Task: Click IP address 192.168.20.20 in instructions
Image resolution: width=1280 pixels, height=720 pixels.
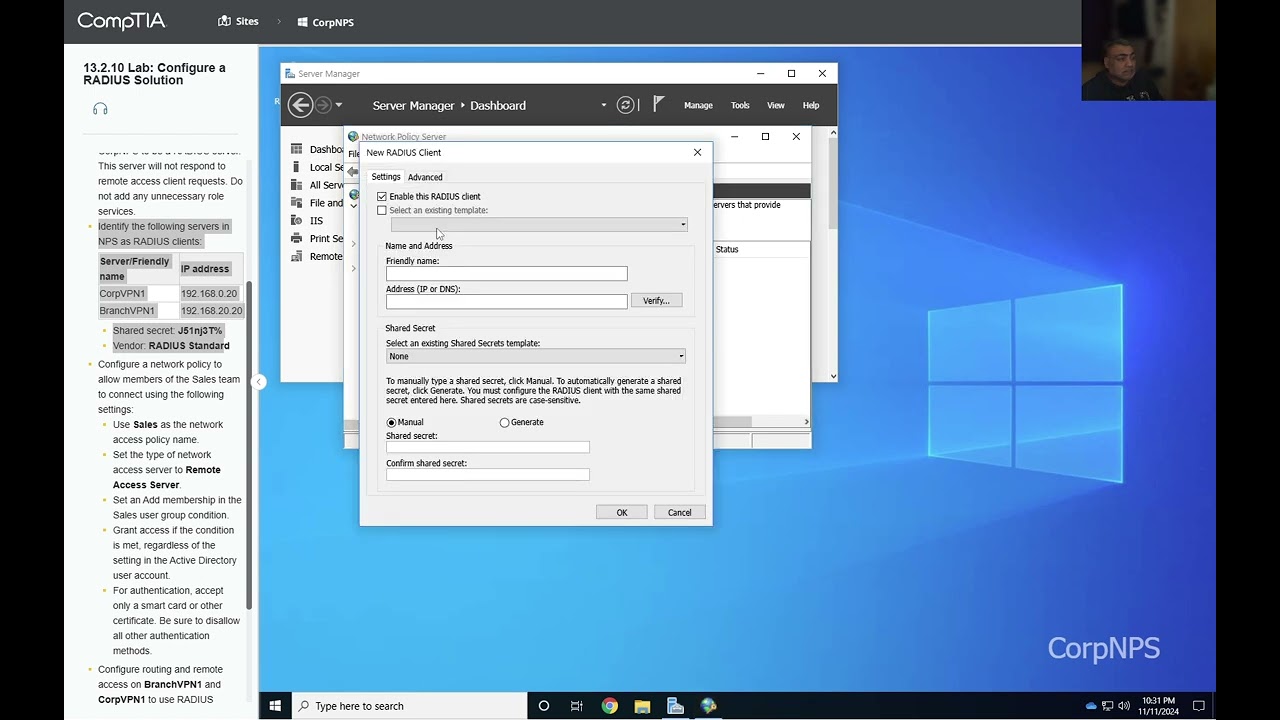Action: 212,311
